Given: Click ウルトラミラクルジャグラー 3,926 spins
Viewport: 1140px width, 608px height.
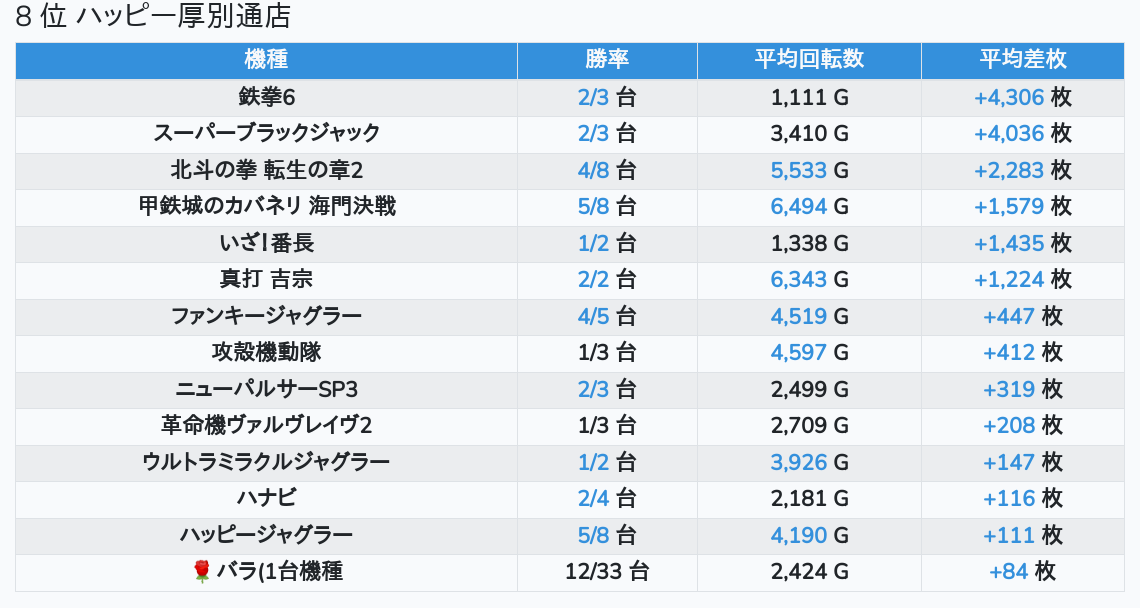Looking at the screenshot, I should point(799,463).
